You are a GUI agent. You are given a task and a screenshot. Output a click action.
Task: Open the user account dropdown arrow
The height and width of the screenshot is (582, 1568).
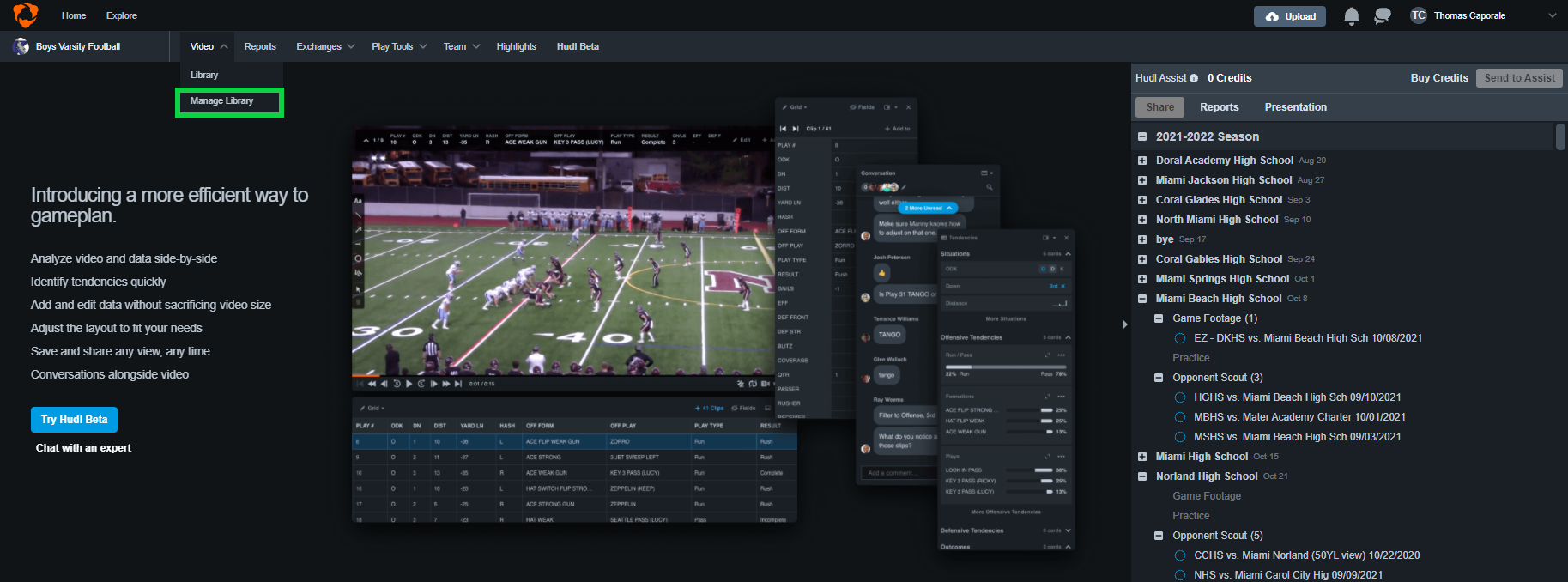tap(1552, 15)
